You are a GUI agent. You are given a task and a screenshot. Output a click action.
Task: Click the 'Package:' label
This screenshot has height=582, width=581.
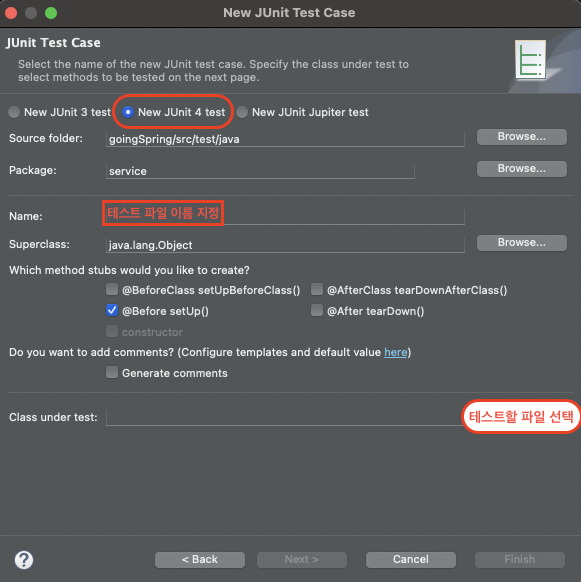[33, 170]
